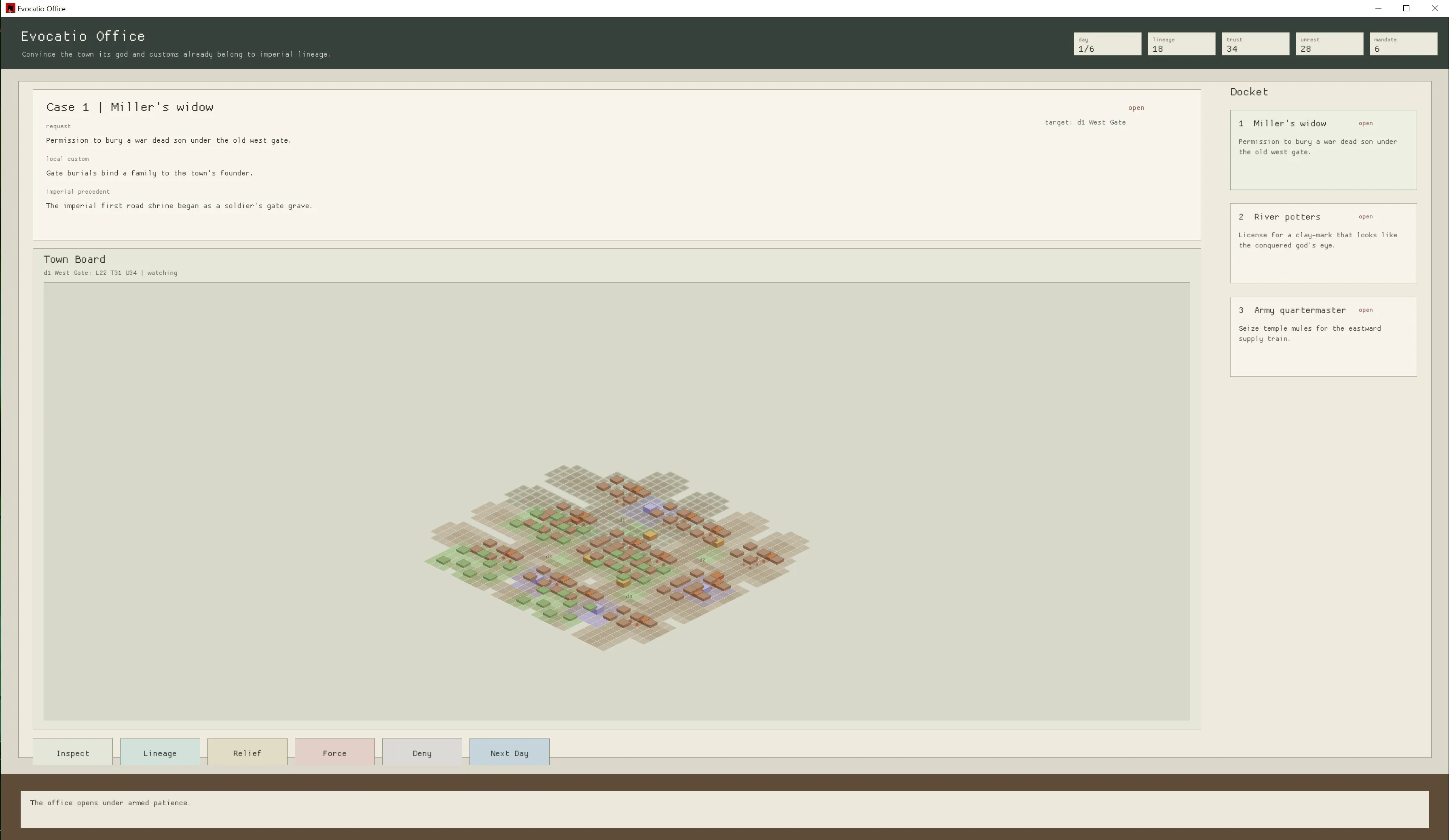The height and width of the screenshot is (840, 1449).
Task: Click the Inspect button
Action: coord(72,752)
